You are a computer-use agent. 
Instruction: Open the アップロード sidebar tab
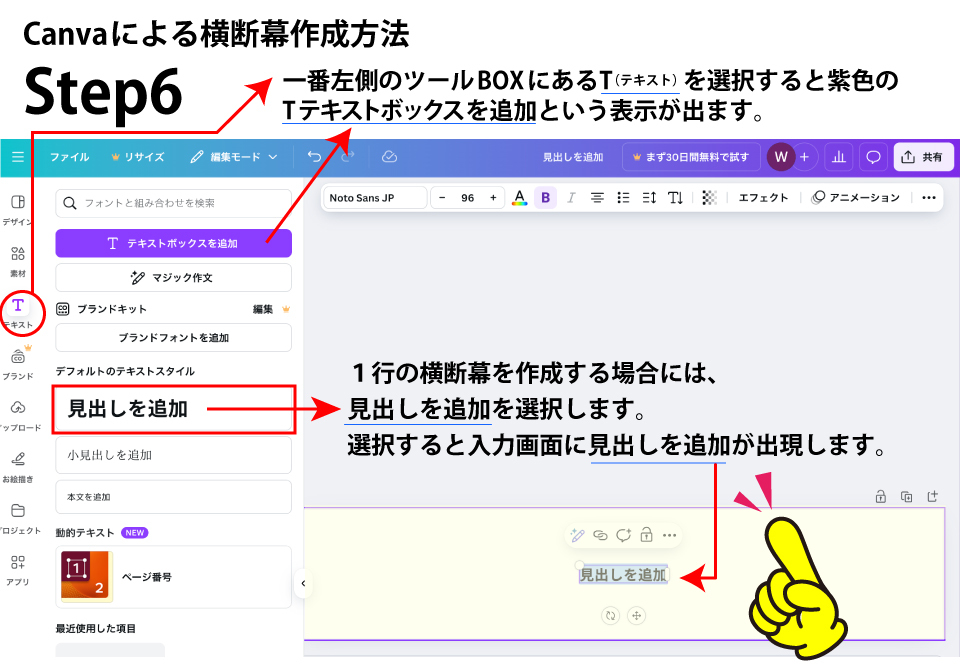coord(18,416)
